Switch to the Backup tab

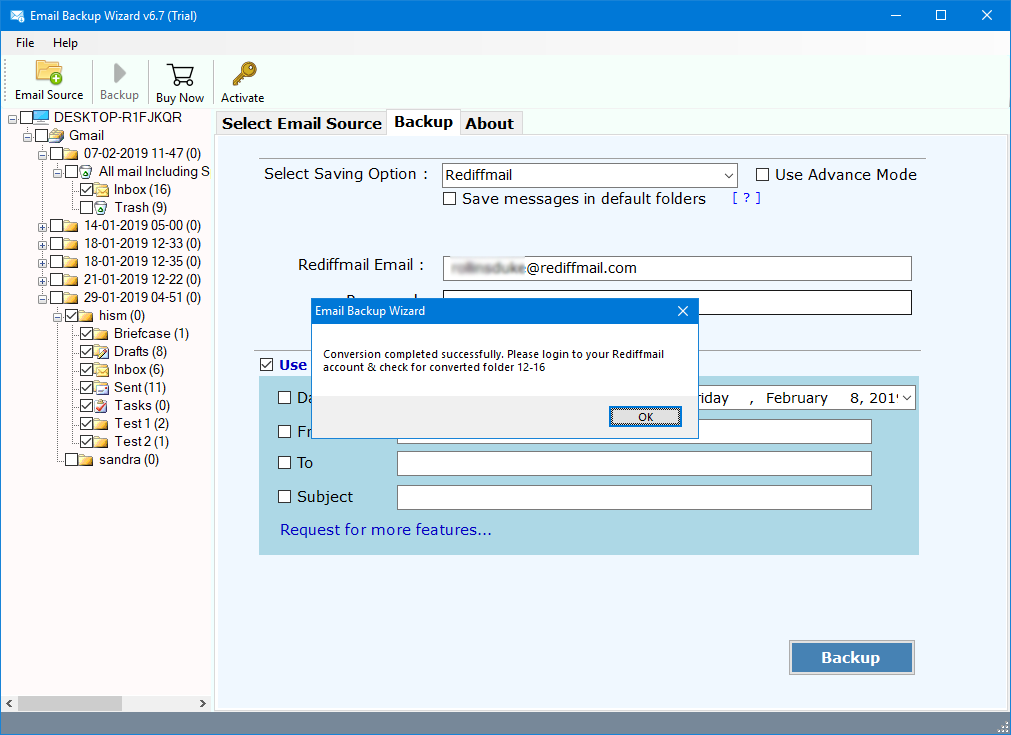(x=424, y=122)
